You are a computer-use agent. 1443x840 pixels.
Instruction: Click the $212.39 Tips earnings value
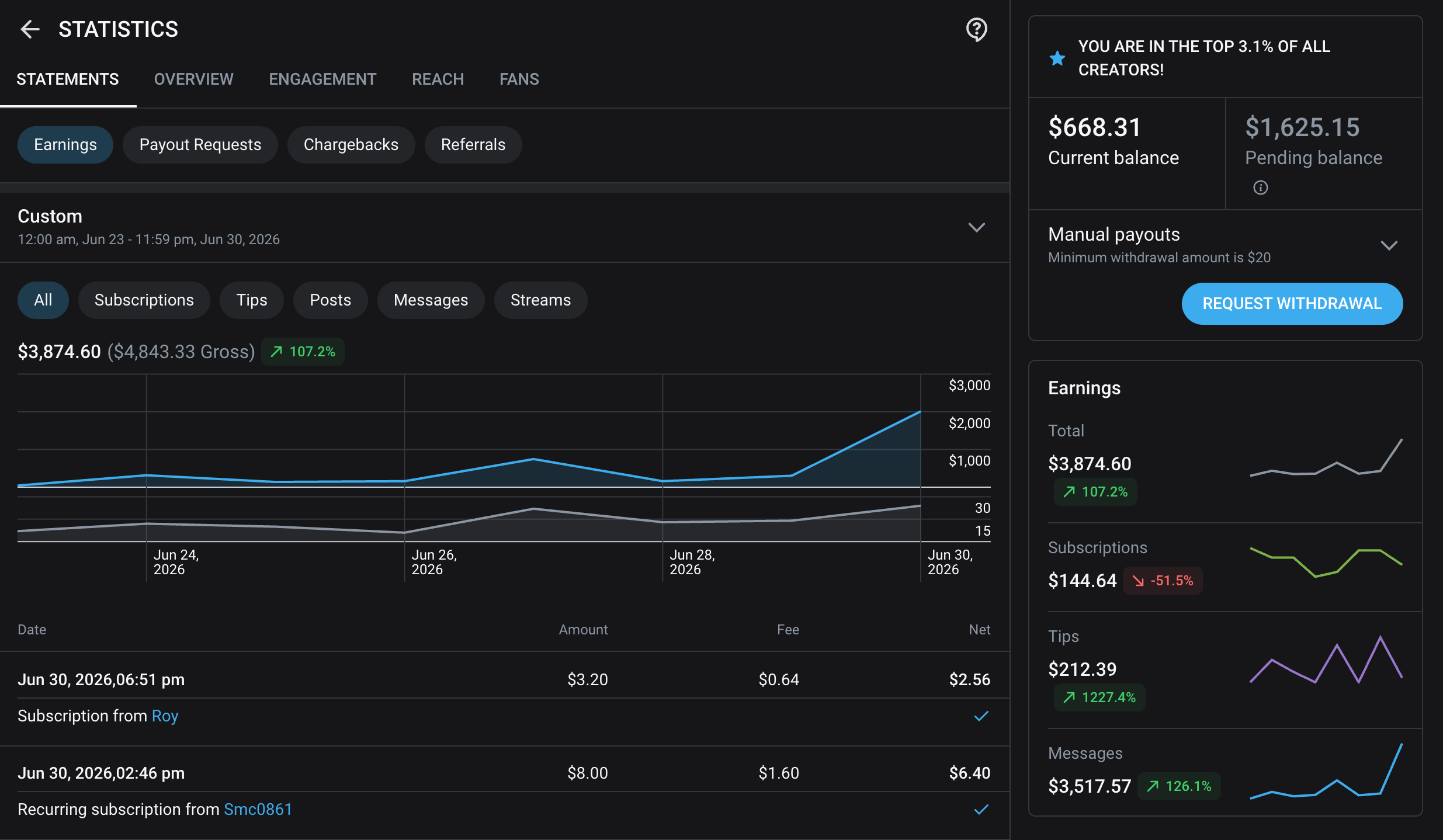pos(1083,669)
